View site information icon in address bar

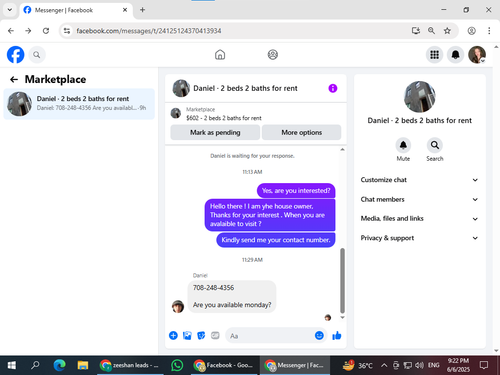67,31
